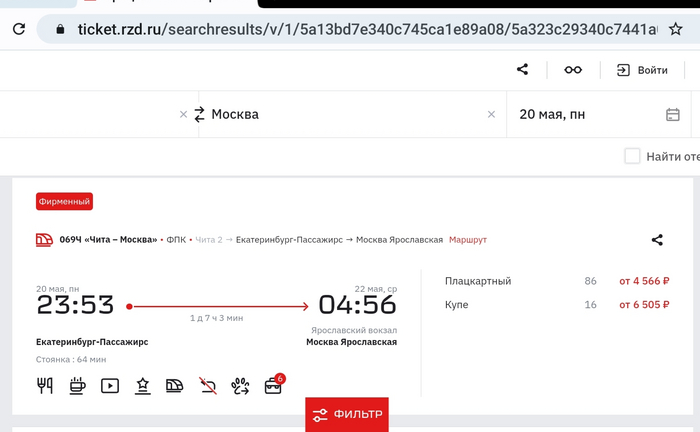Image resolution: width=700 pixels, height=432 pixels.
Task: Click the 86 seats count for Плацкартный
Action: click(x=591, y=281)
